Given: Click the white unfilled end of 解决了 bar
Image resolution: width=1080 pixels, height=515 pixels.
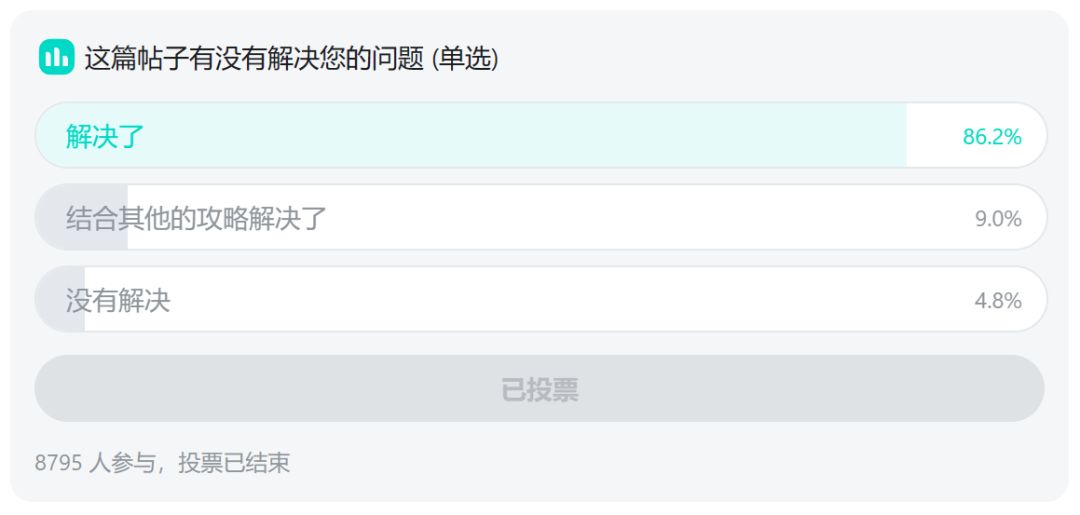Looking at the screenshot, I should click(930, 136).
